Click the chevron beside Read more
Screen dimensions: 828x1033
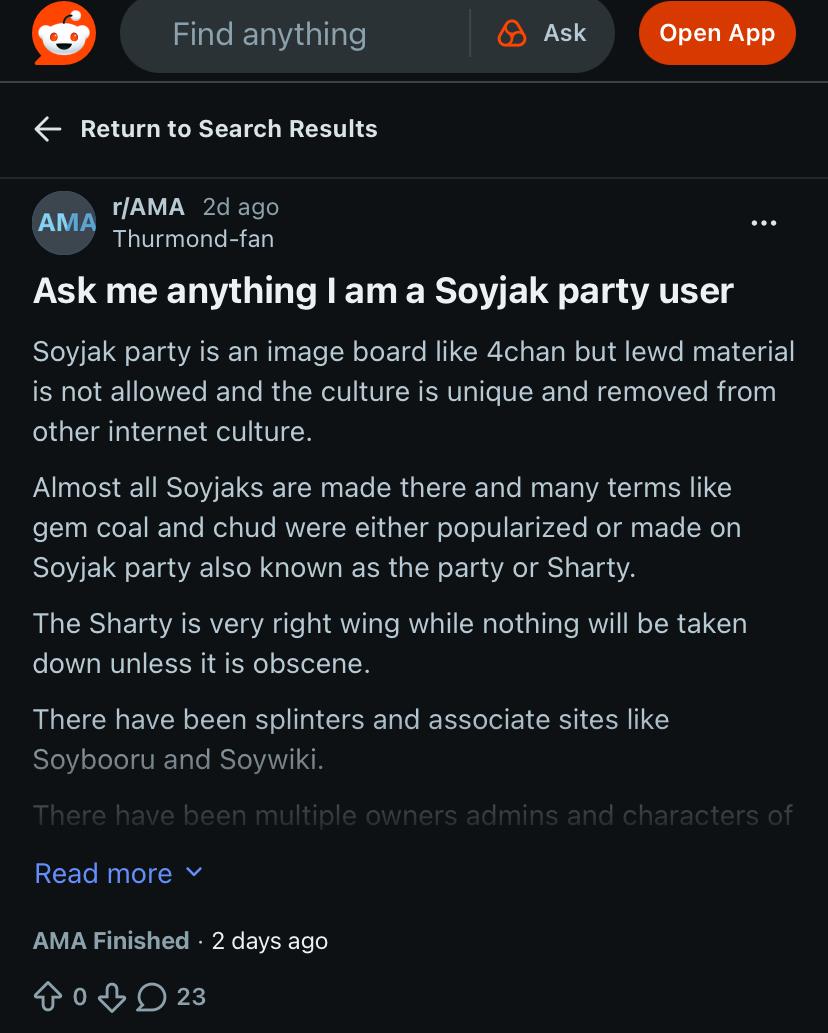195,872
